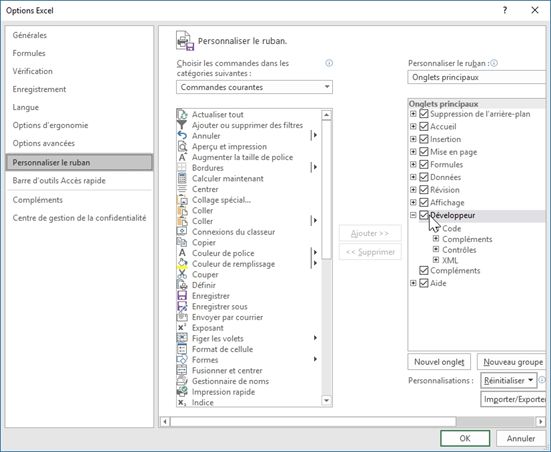Click the Définir print area icon
This screenshot has width=551, height=452.
(x=182, y=285)
